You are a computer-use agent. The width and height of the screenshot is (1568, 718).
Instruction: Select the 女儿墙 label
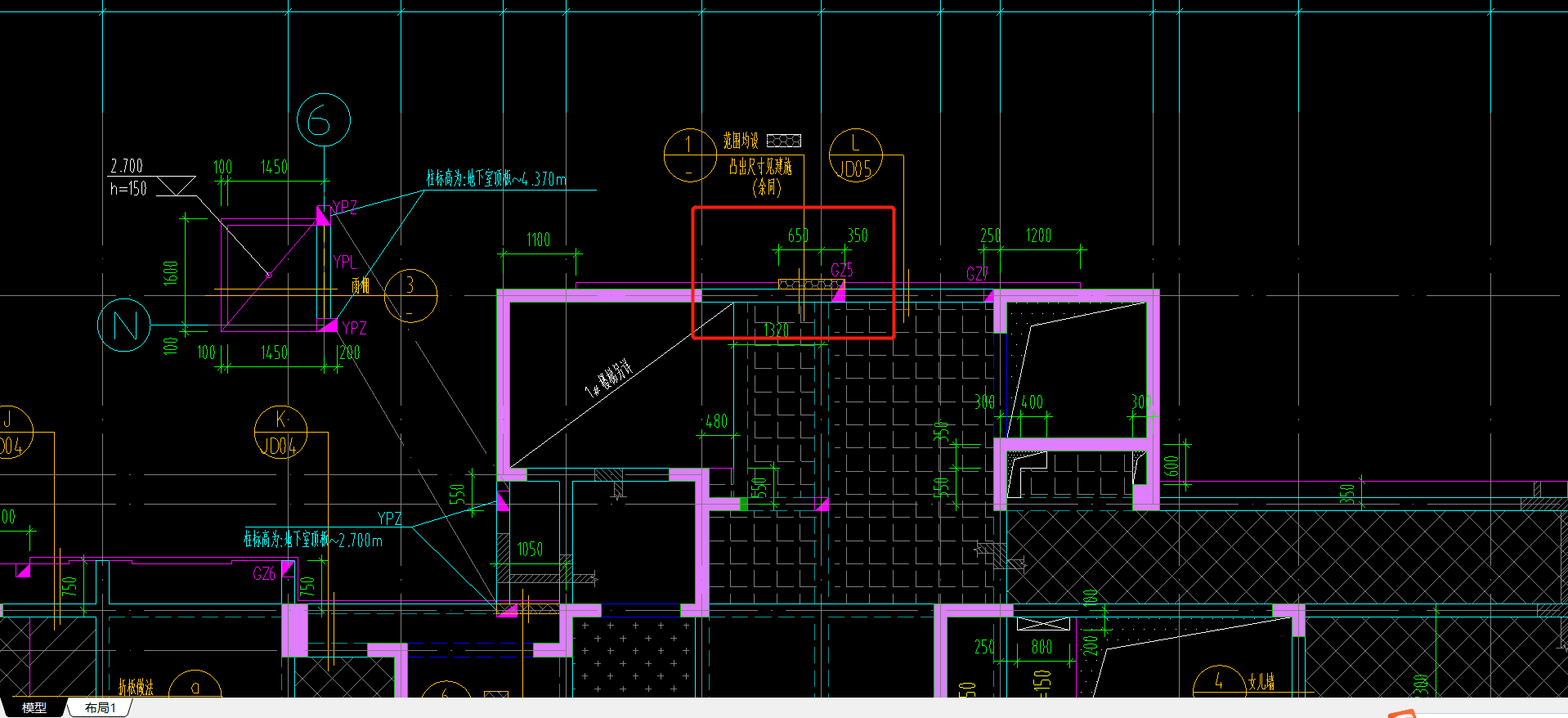tap(1261, 682)
